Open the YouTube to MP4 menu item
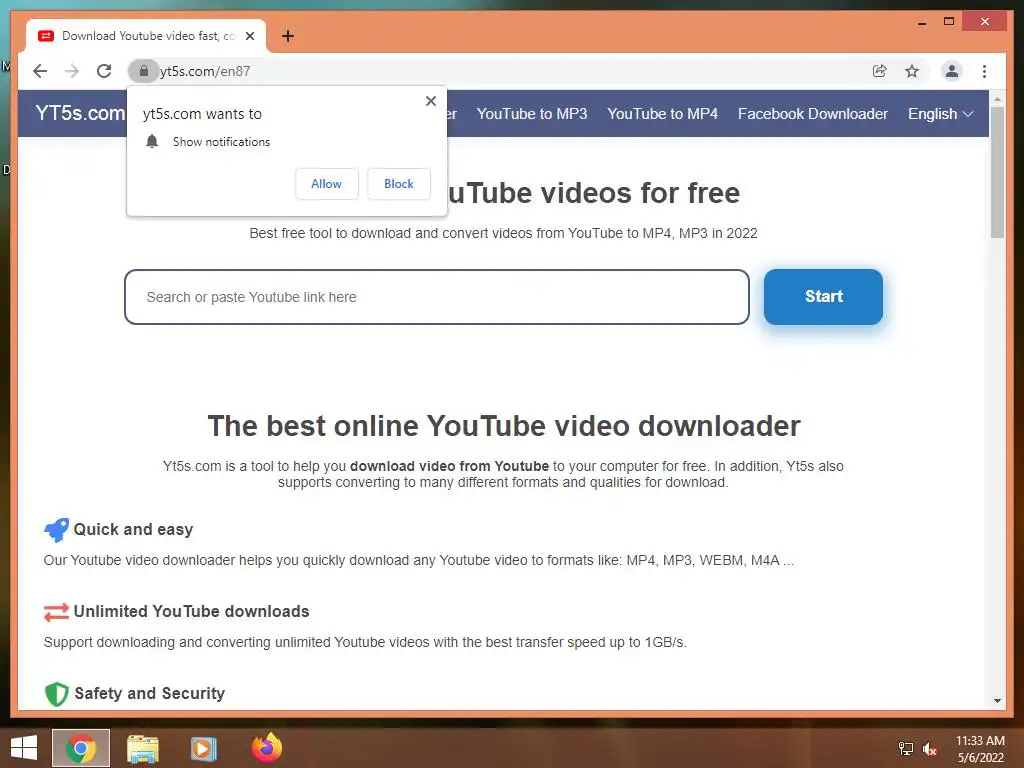The image size is (1024, 768). pyautogui.click(x=662, y=114)
